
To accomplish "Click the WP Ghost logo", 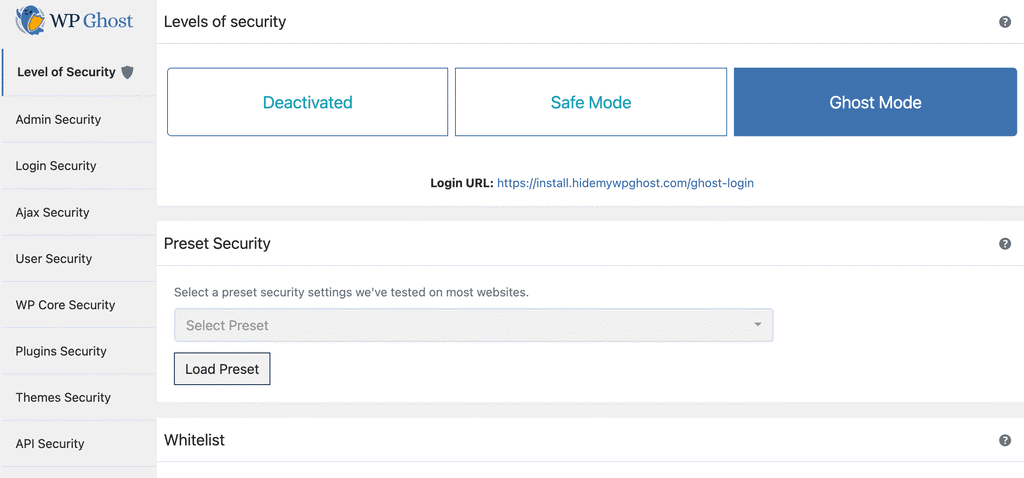I will click(74, 20).
